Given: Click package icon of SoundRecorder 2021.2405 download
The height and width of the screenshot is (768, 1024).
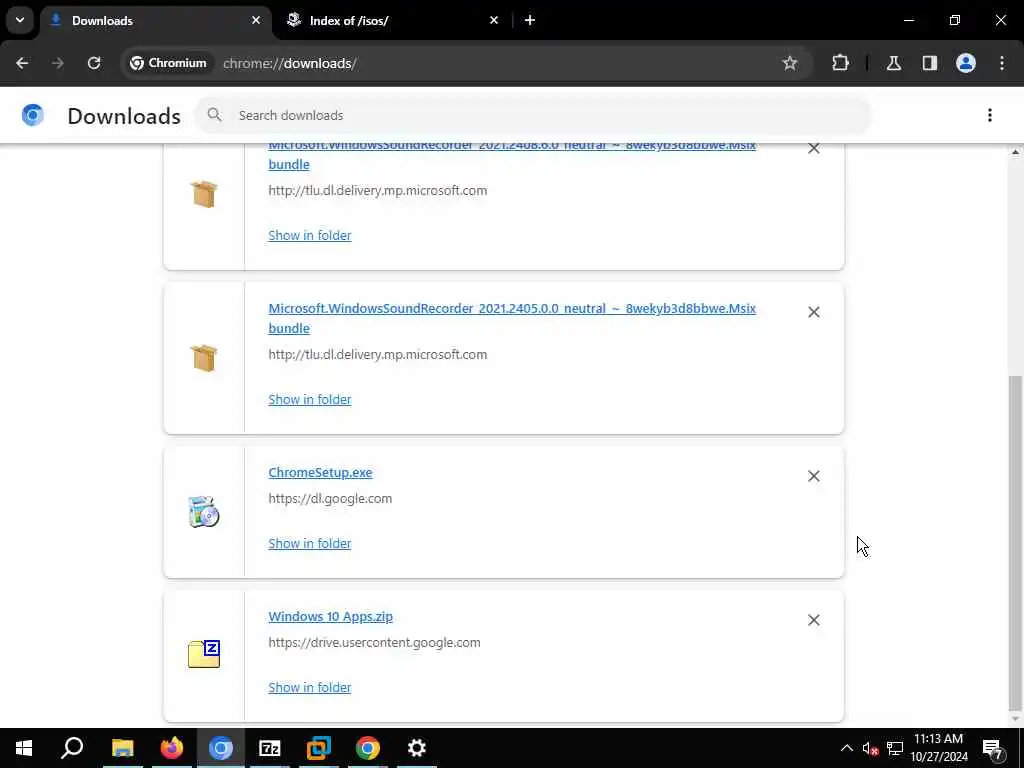Looking at the screenshot, I should [204, 358].
